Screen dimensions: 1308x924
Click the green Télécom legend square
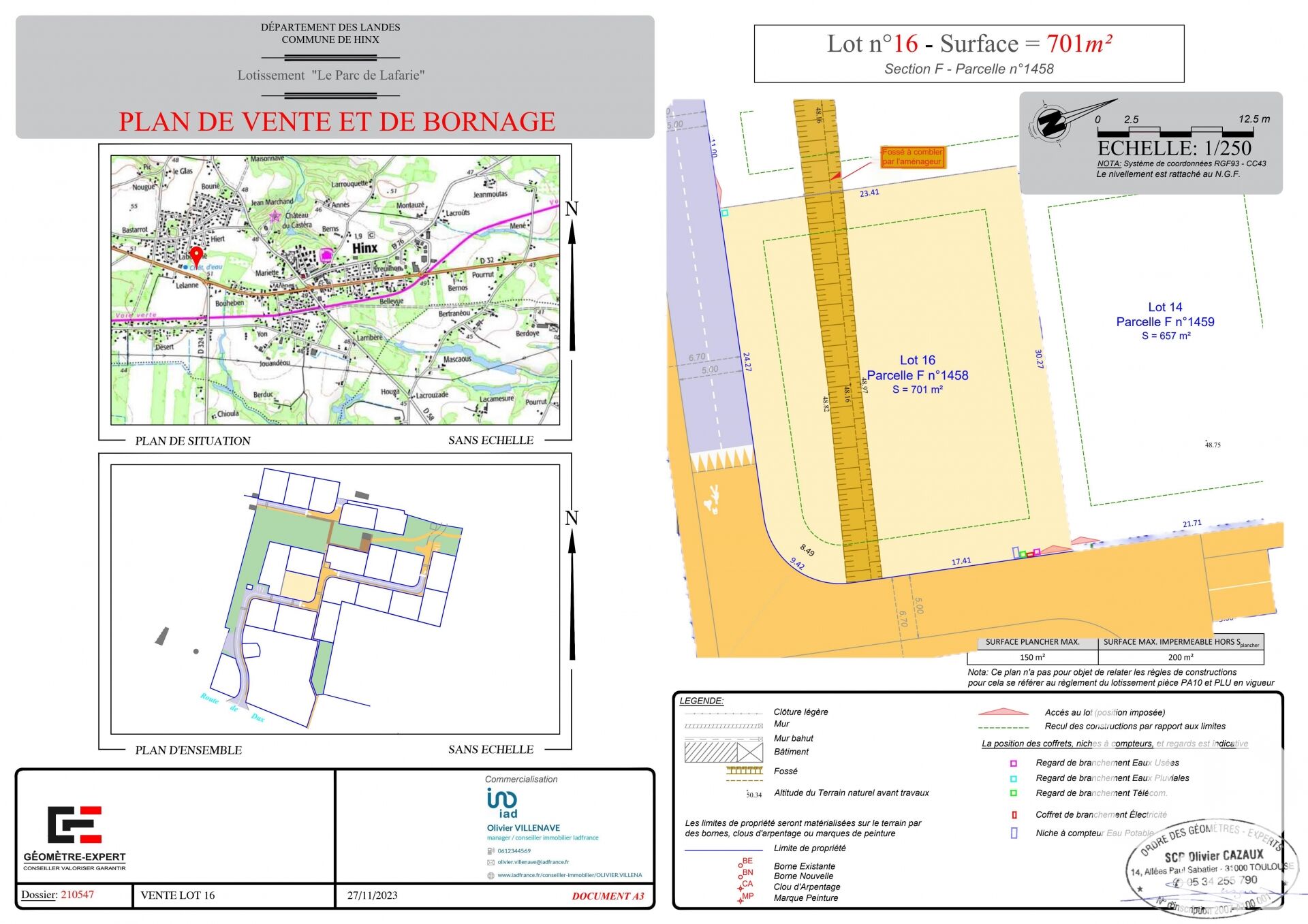[1013, 793]
